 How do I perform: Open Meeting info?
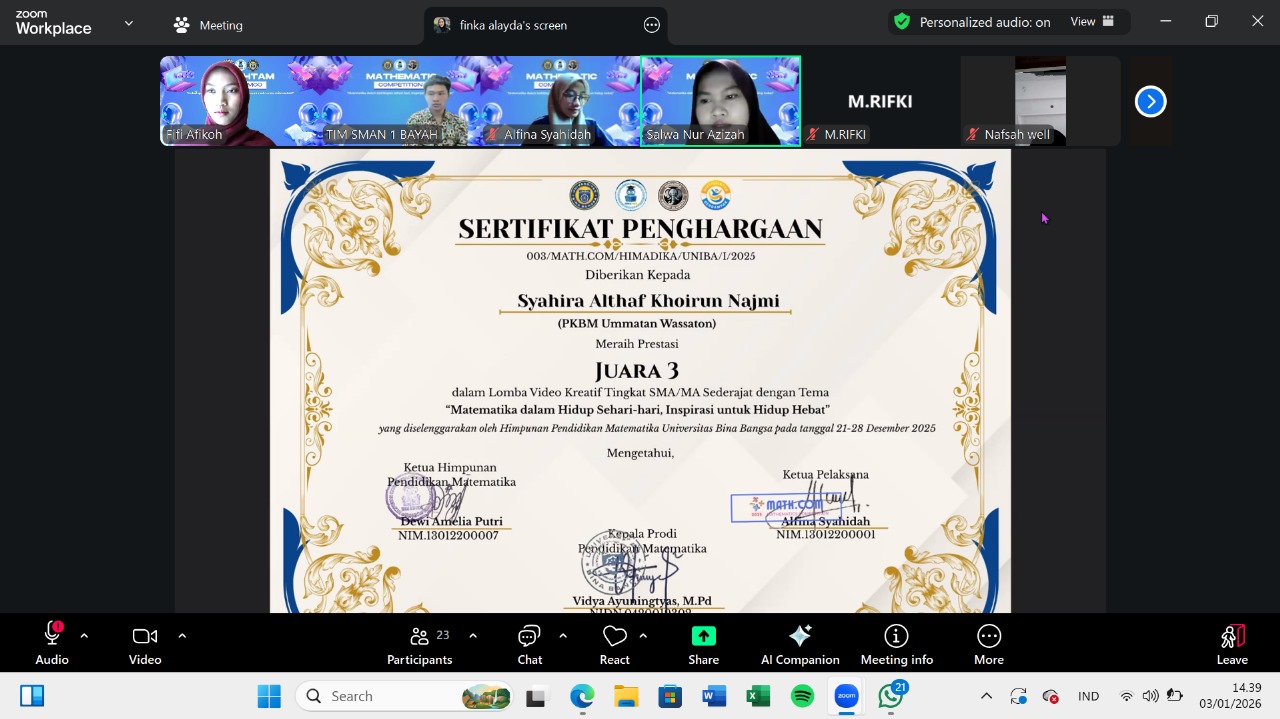pos(896,644)
